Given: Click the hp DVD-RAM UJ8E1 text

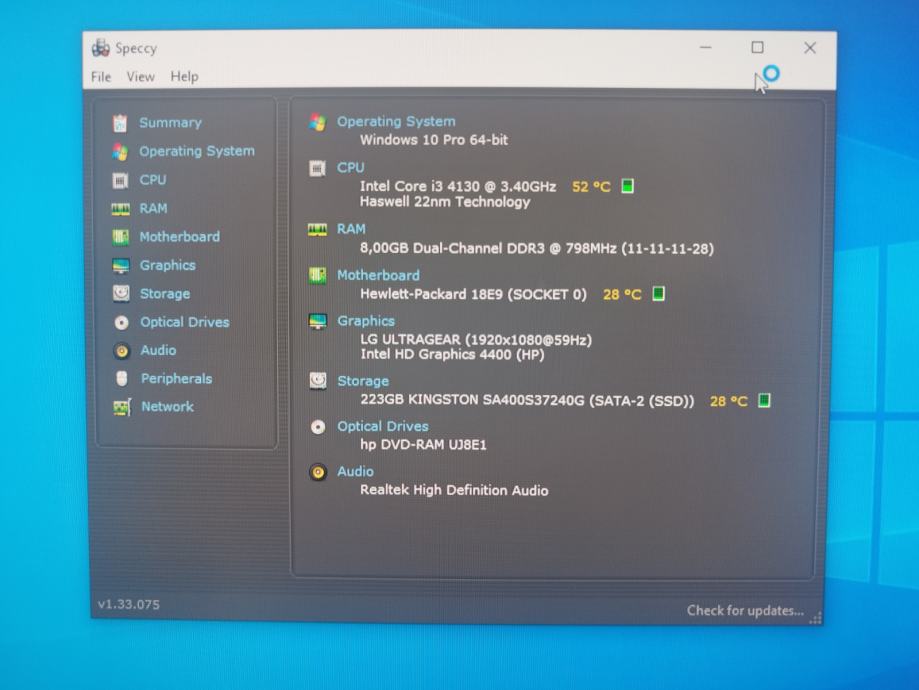Looking at the screenshot, I should point(423,445).
